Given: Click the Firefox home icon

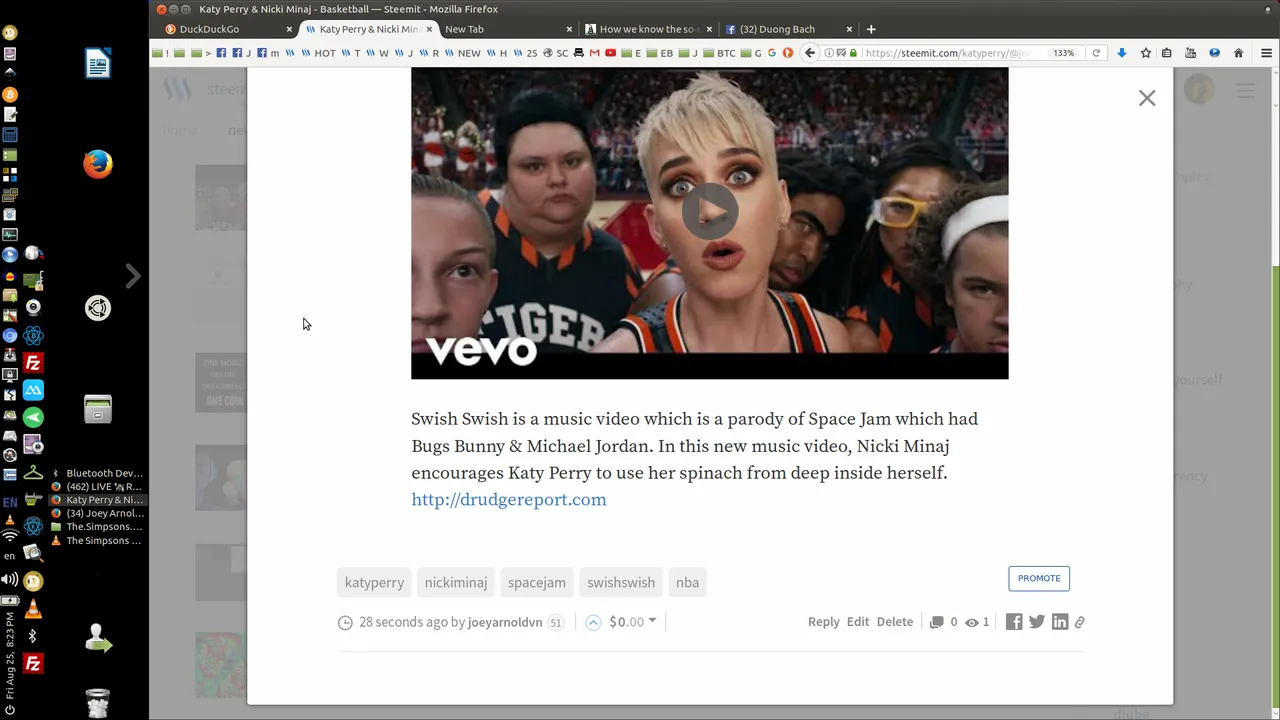Looking at the screenshot, I should coord(1238,53).
